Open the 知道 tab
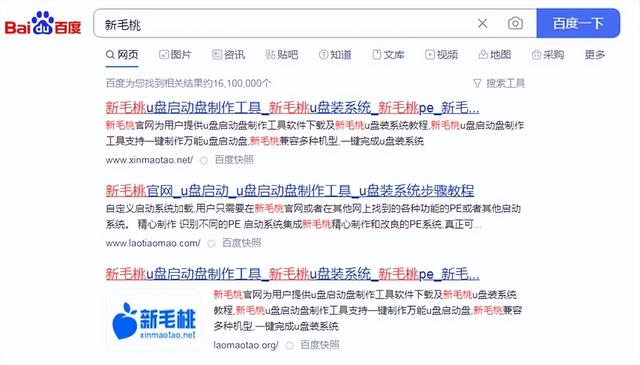Viewport: 640px width, 365px height. coord(335,55)
